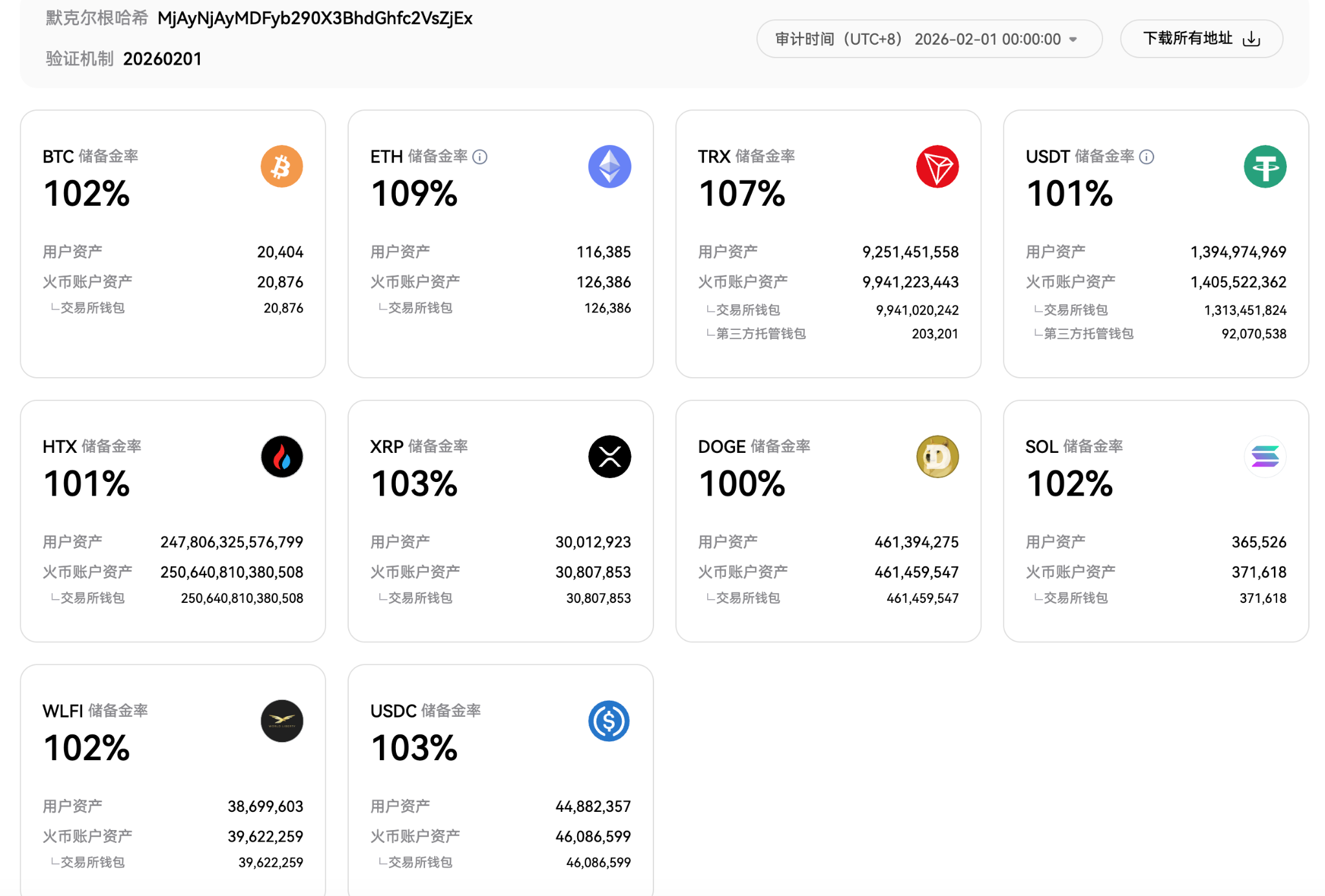Select the TRX Tron icon
This screenshot has height=896, width=1325.
point(937,166)
